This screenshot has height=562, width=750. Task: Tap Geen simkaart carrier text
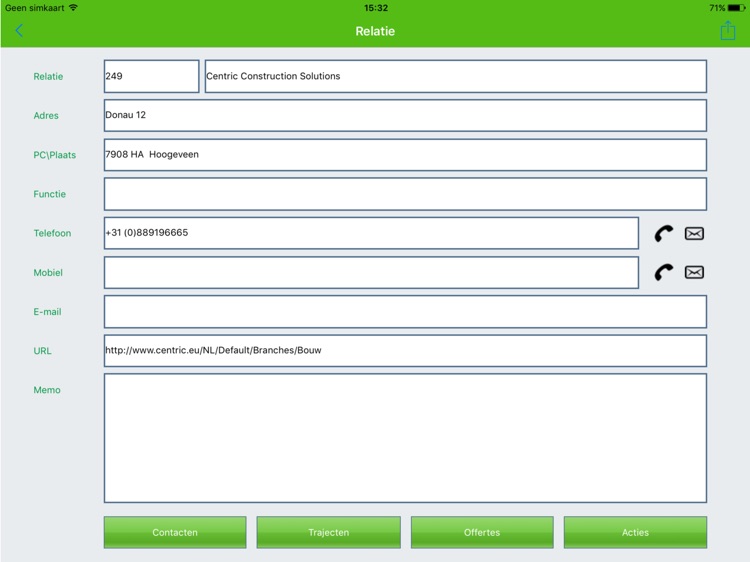pyautogui.click(x=34, y=8)
